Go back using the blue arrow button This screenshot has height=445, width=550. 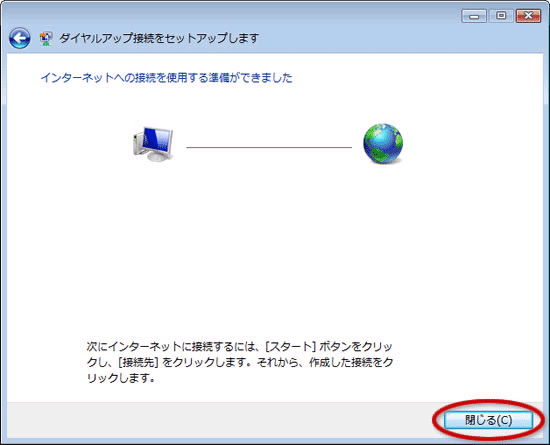19,38
